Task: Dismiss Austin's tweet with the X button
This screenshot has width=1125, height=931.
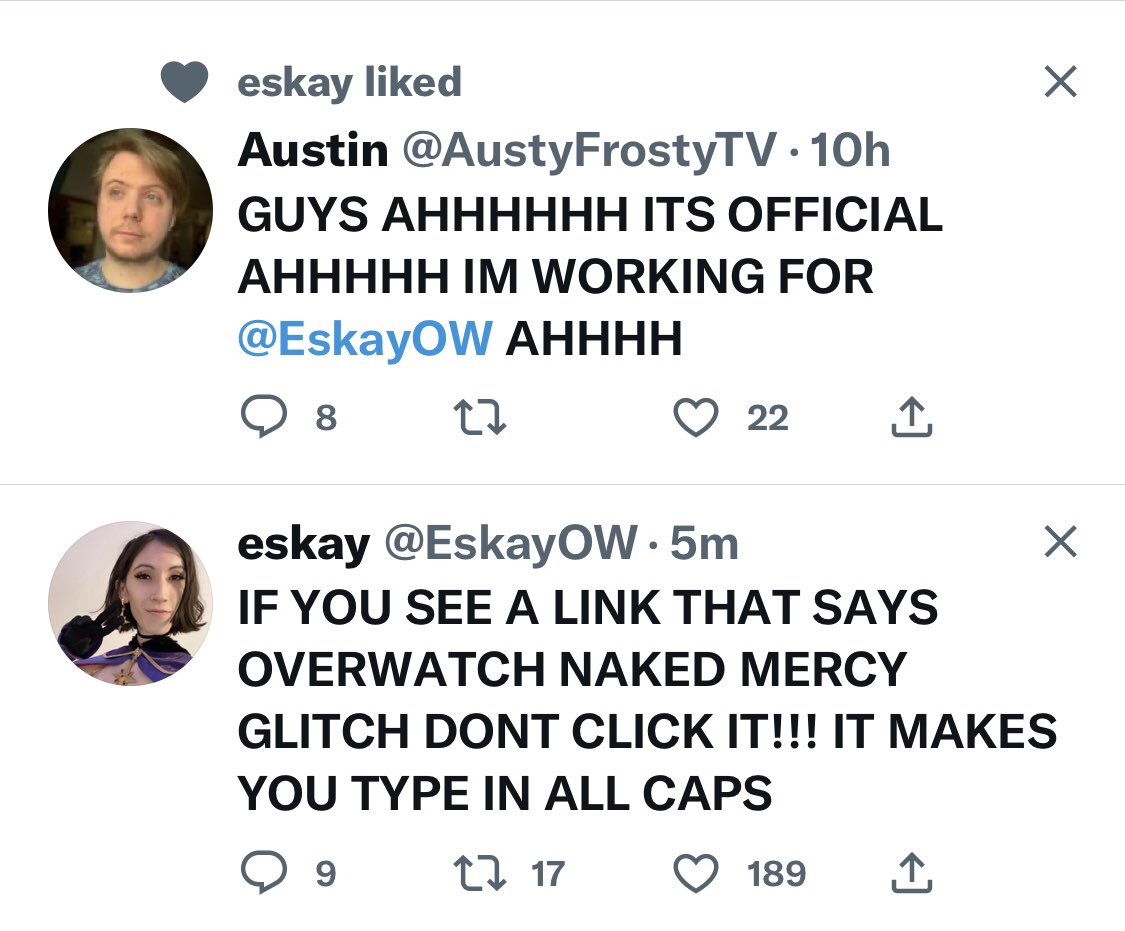Action: pyautogui.click(x=1060, y=81)
